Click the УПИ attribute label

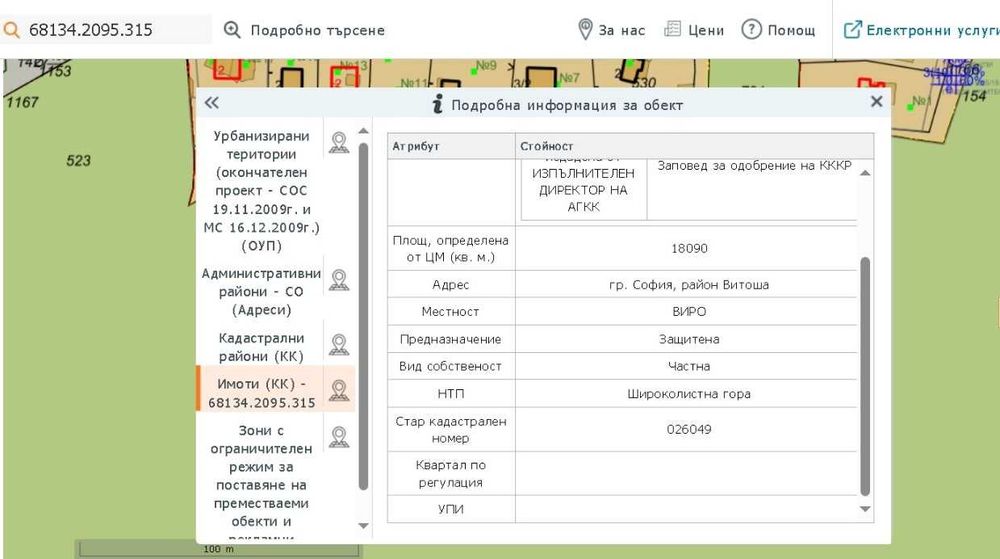(451, 509)
